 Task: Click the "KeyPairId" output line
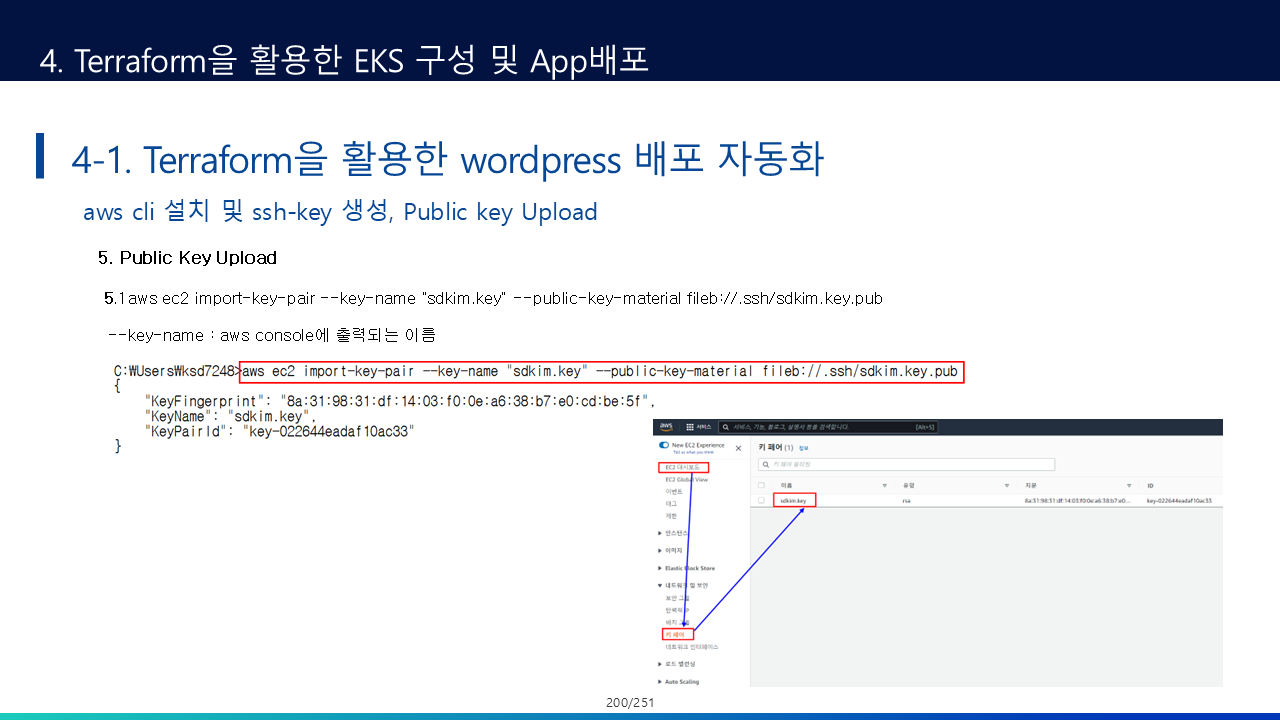pyautogui.click(x=279, y=431)
